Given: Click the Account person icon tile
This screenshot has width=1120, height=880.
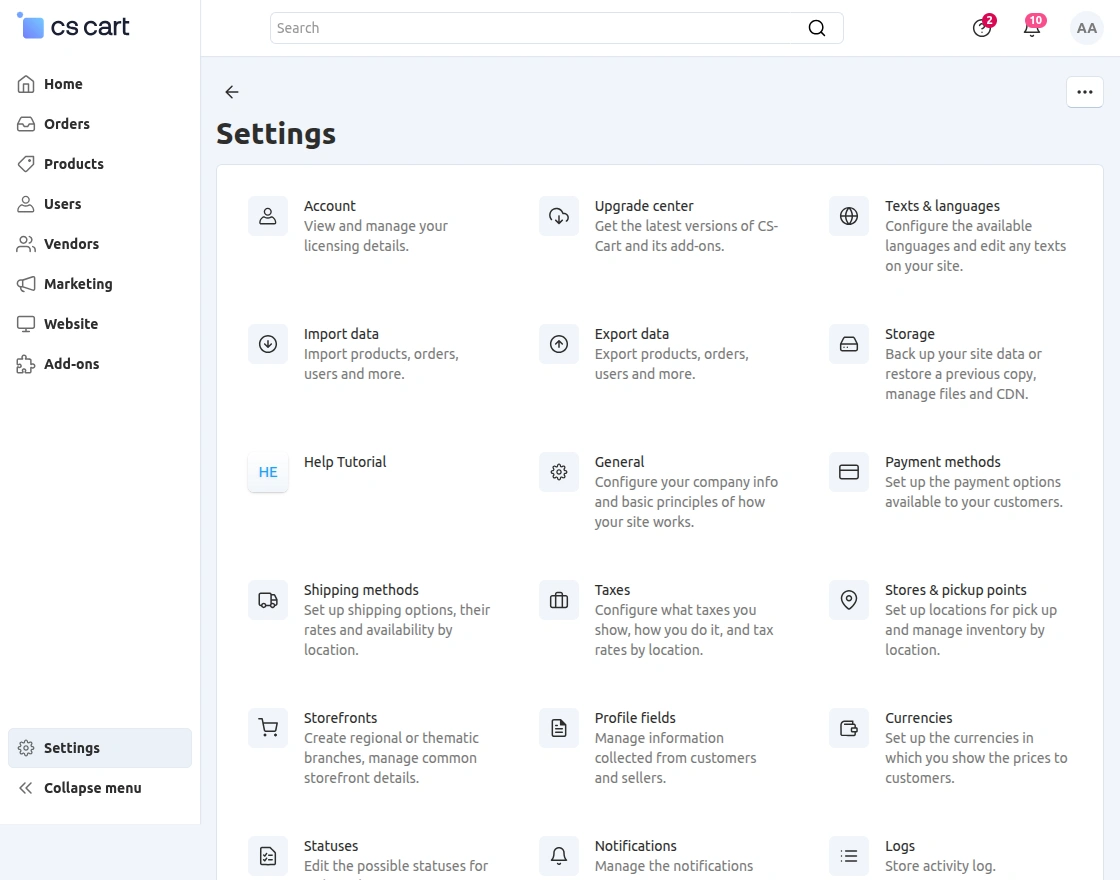Looking at the screenshot, I should (268, 216).
